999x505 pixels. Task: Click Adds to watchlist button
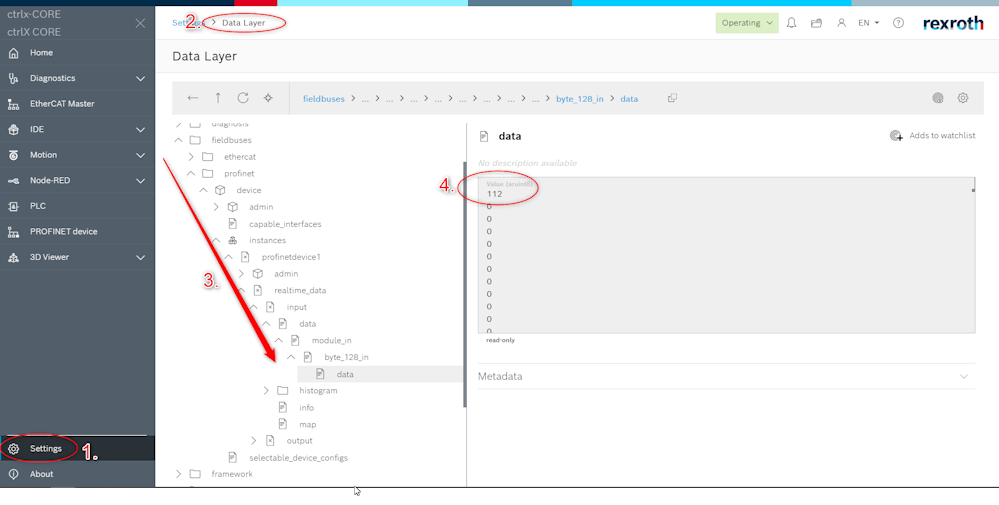933,136
